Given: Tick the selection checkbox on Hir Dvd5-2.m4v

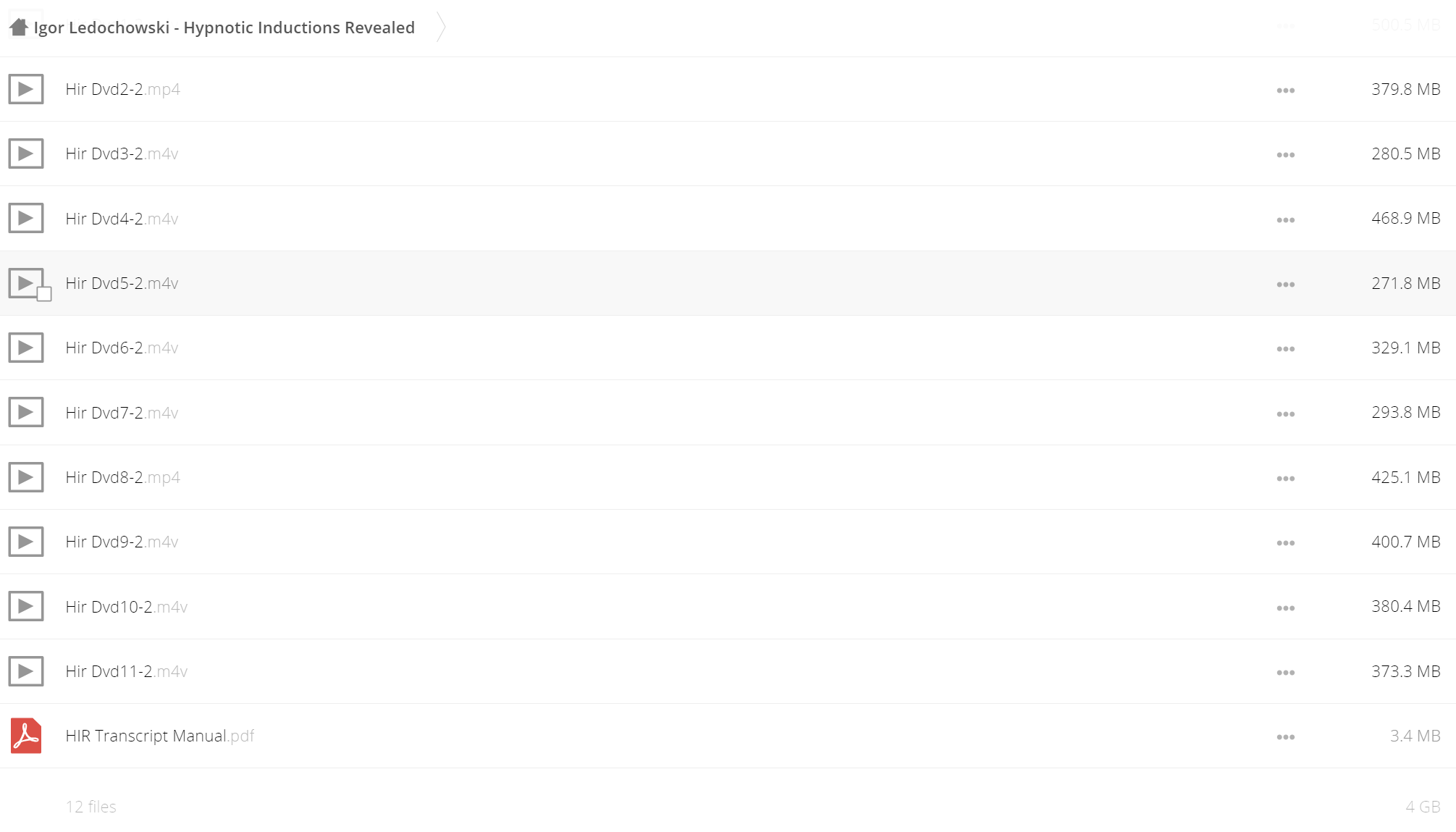Looking at the screenshot, I should [x=44, y=294].
